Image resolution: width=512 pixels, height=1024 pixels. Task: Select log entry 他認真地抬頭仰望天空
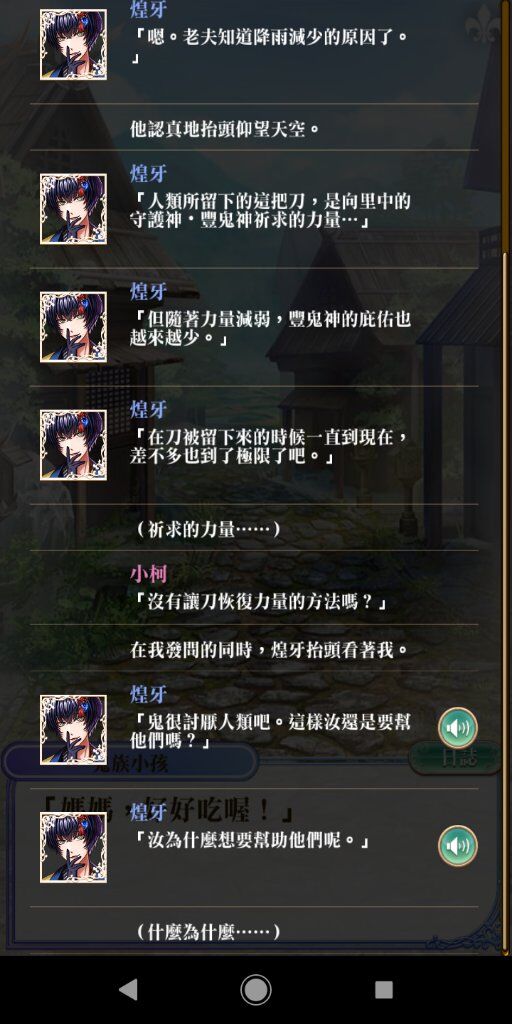(x=225, y=129)
